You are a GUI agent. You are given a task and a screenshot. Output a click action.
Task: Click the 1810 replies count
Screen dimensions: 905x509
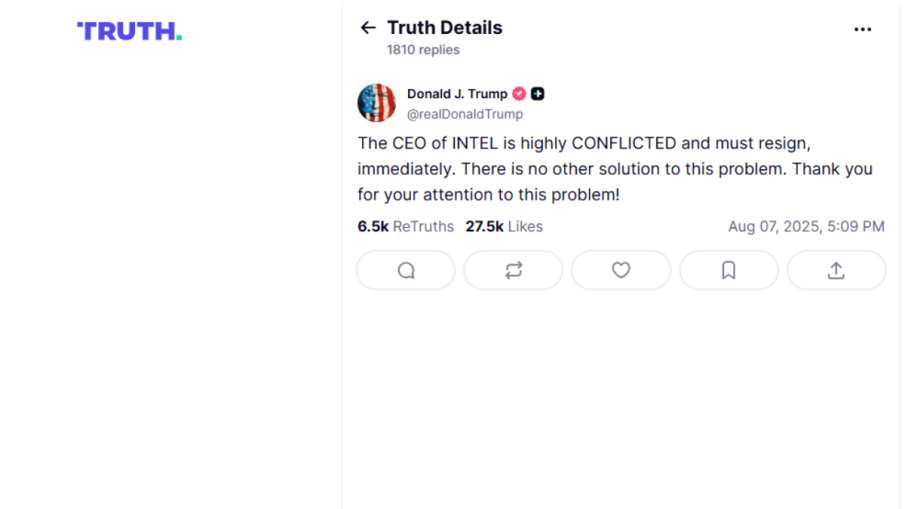[423, 50]
